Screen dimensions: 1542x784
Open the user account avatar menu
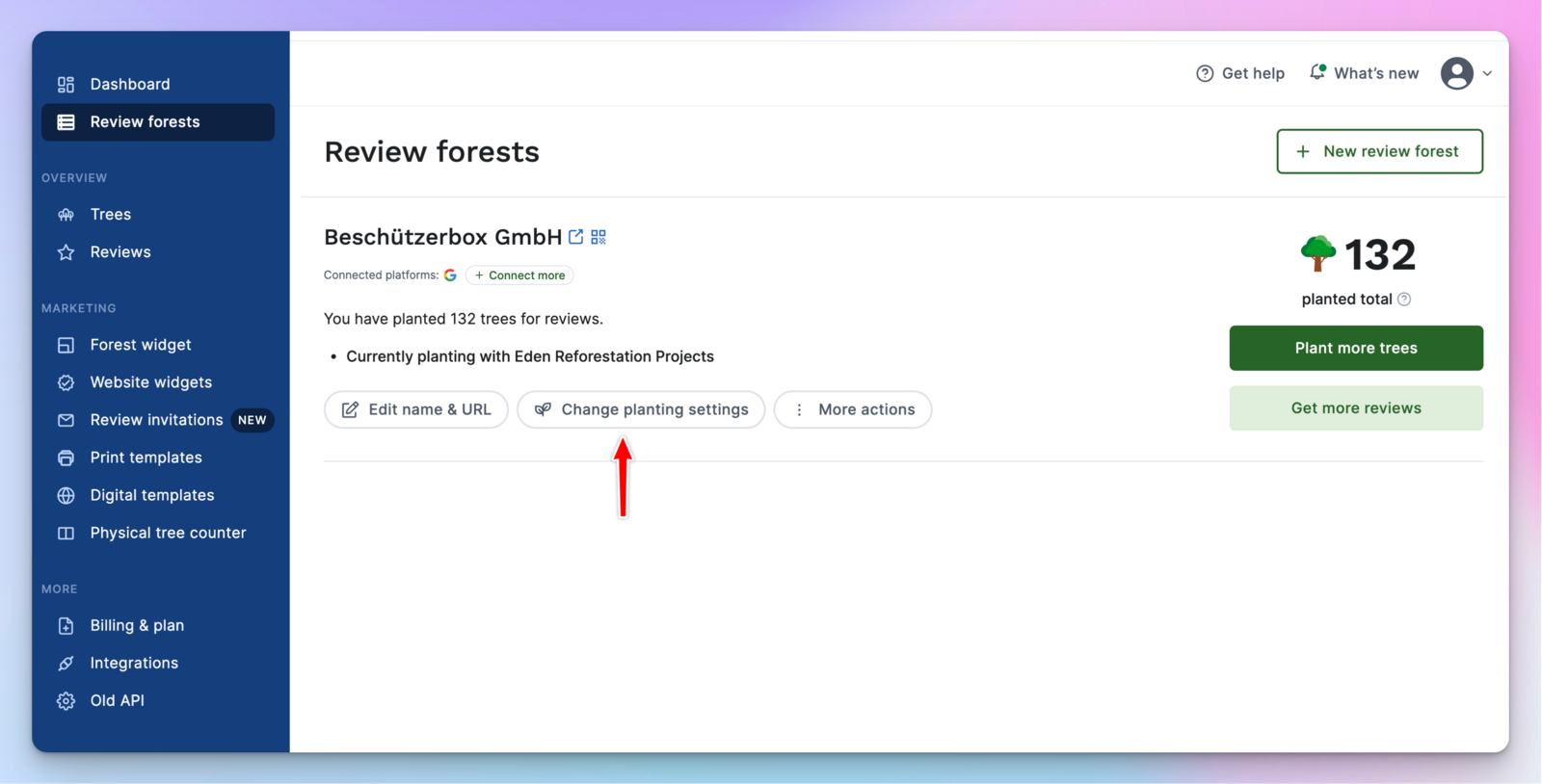pyautogui.click(x=1456, y=73)
